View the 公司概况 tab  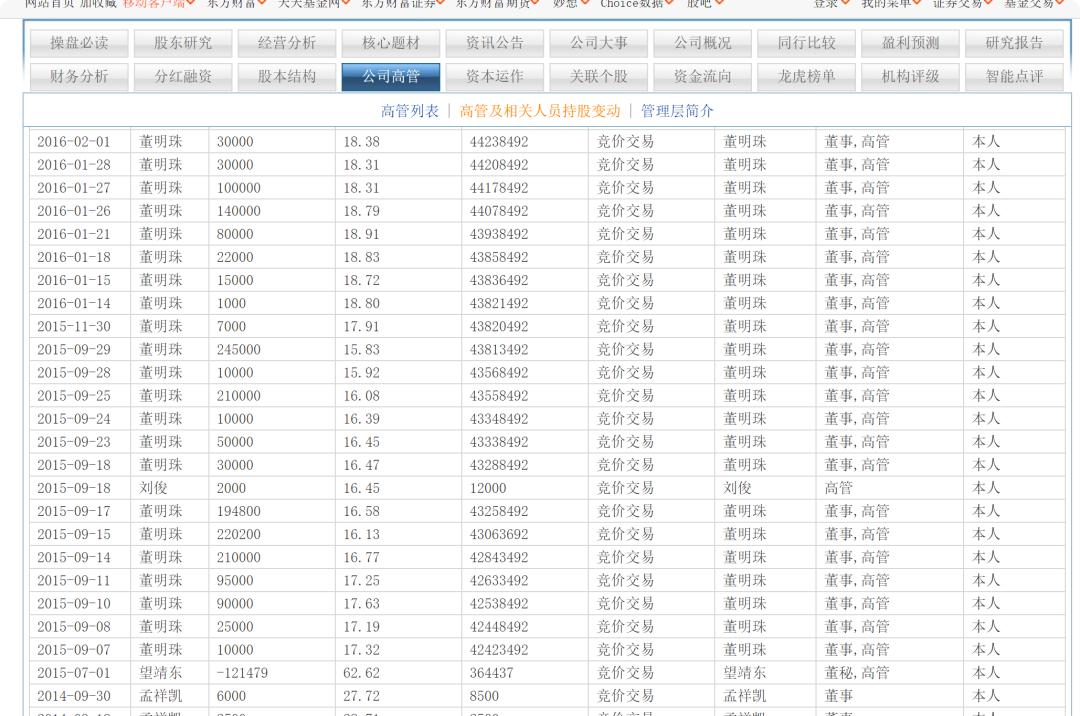703,43
